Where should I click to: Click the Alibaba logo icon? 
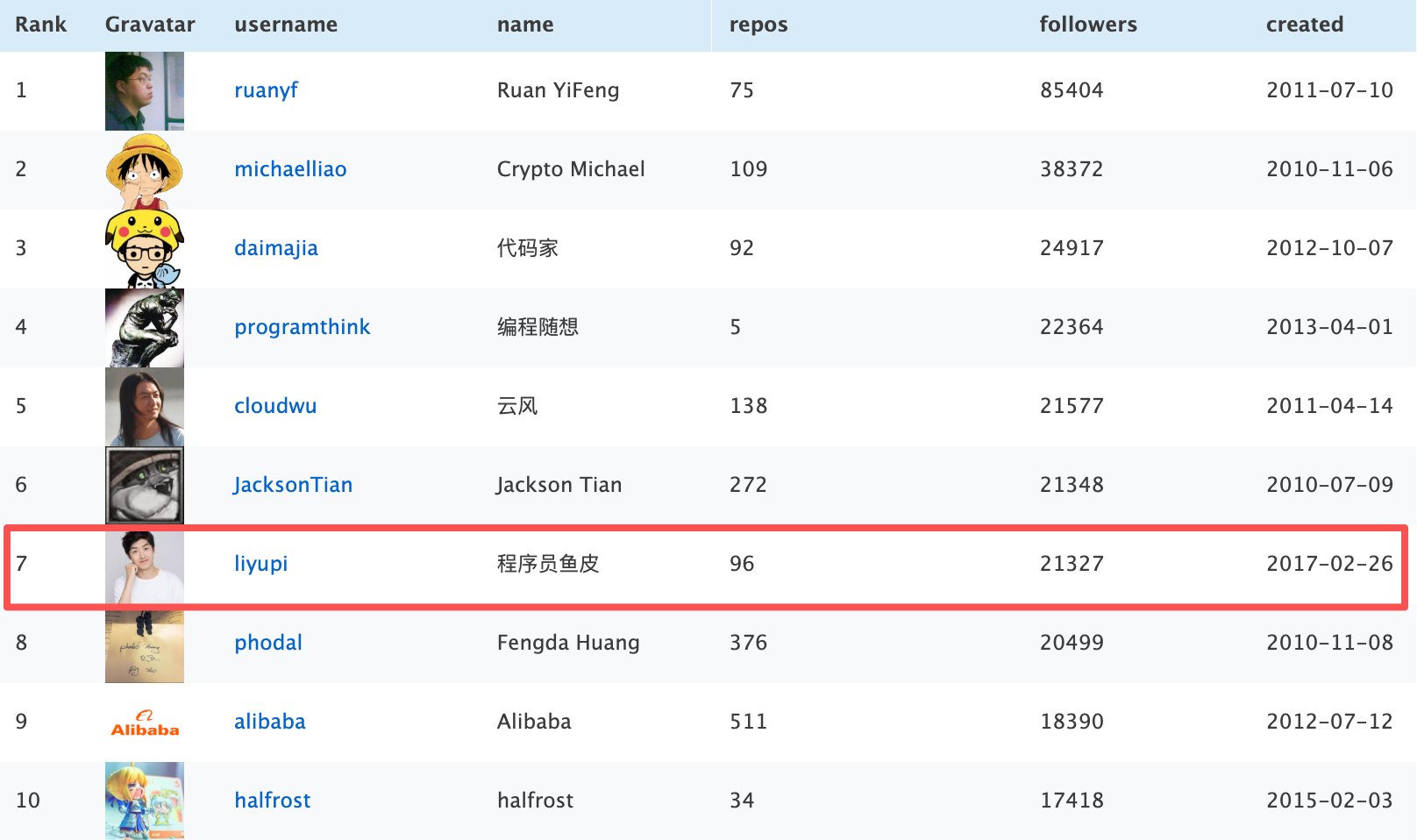145,723
